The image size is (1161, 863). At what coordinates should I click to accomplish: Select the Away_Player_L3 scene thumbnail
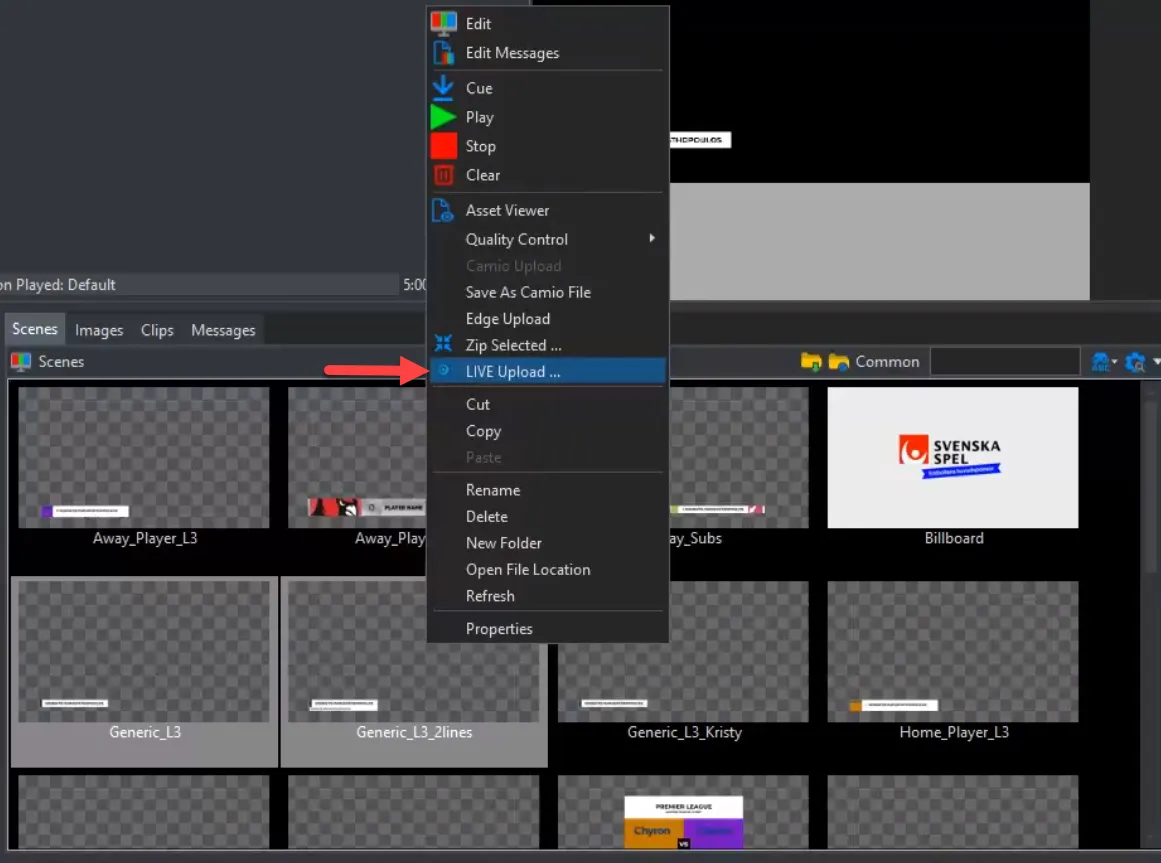pyautogui.click(x=144, y=458)
